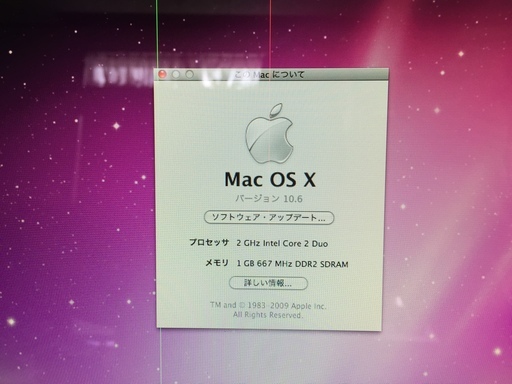Click the minimize button in the title bar
Screen dimensions: 512x384
pyautogui.click(x=176, y=74)
